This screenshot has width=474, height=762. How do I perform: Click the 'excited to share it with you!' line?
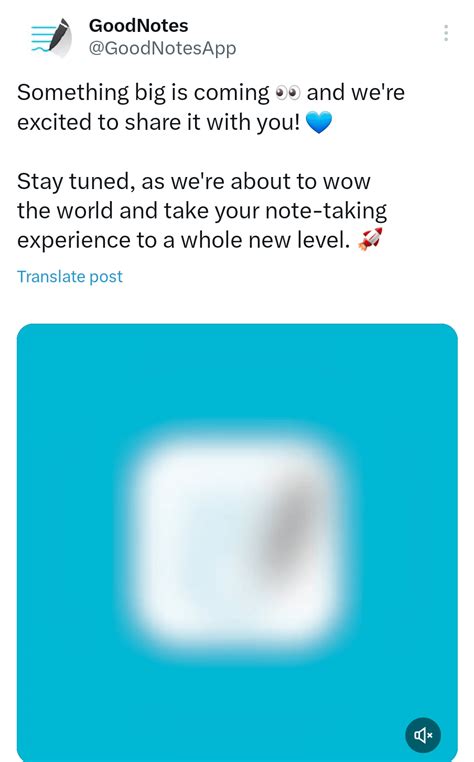(x=158, y=122)
